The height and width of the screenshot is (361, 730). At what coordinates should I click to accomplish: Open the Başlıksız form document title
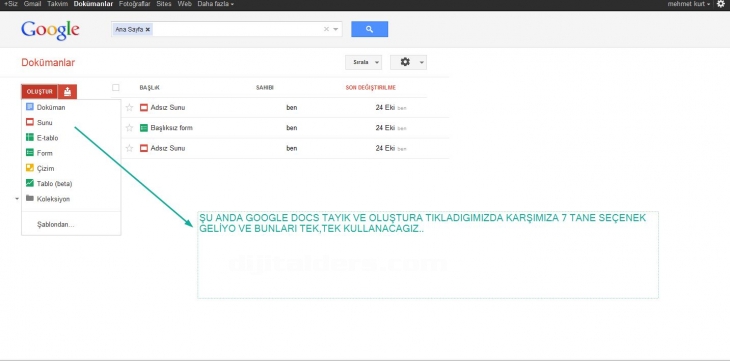point(171,128)
